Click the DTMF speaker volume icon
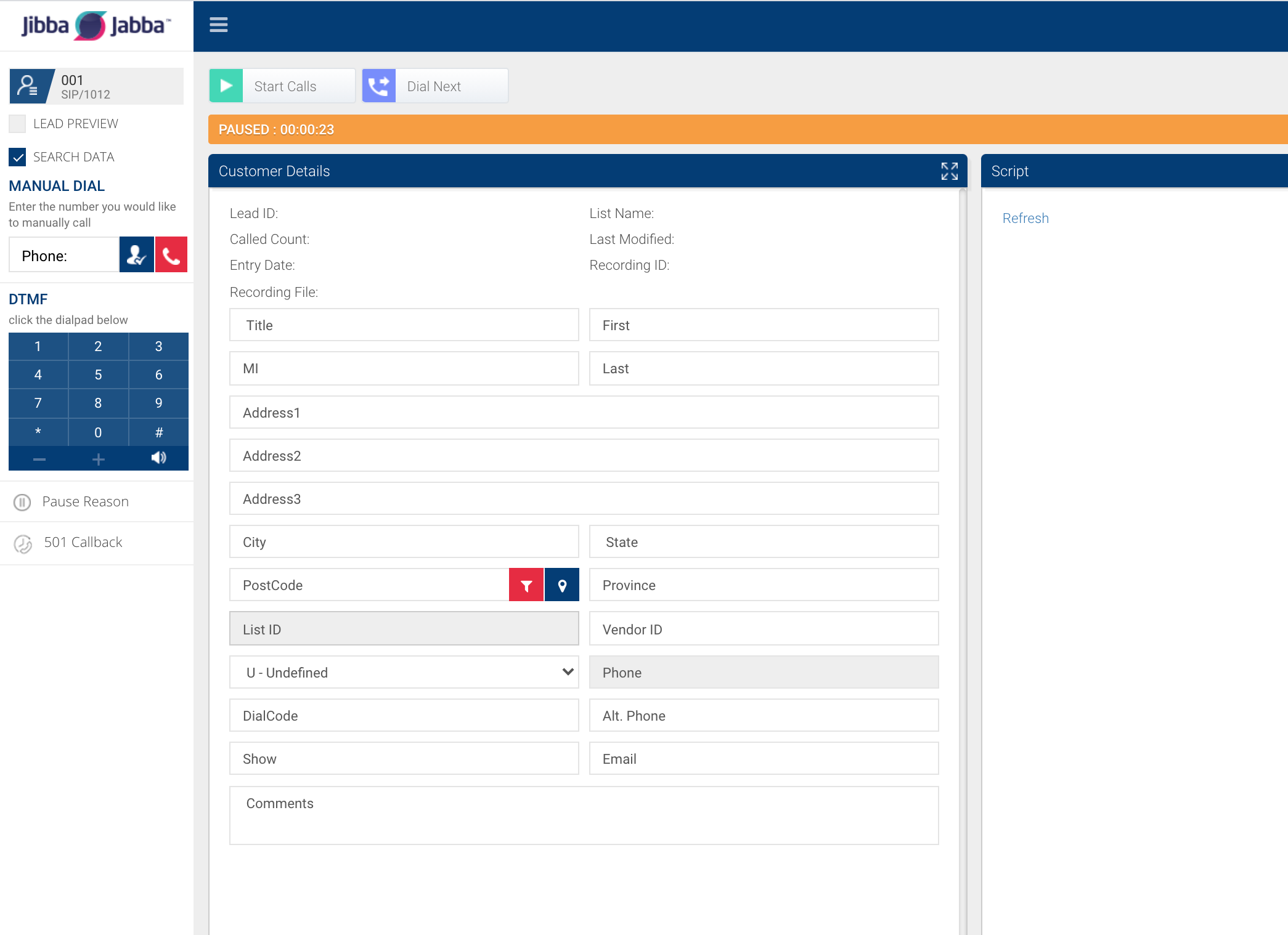The width and height of the screenshot is (1288, 935). click(x=158, y=458)
